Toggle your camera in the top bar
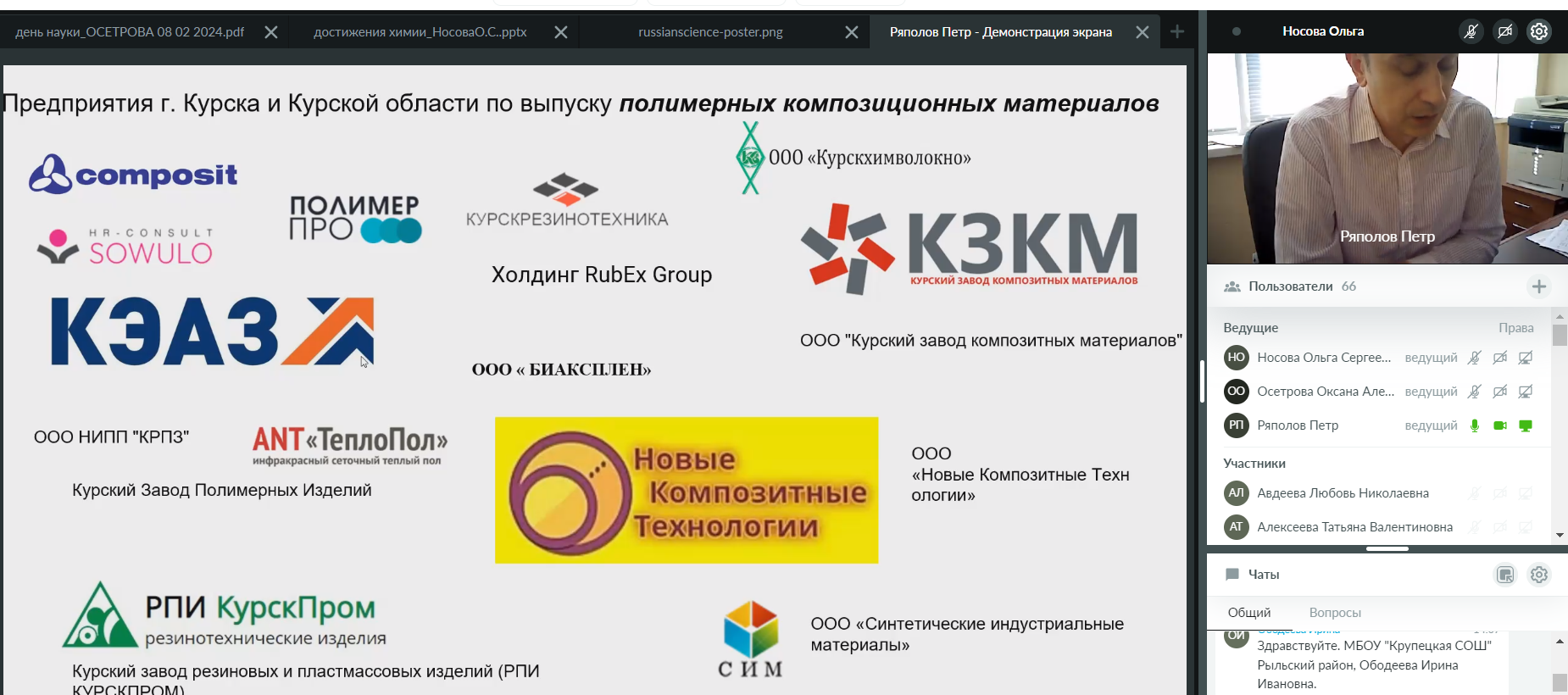 point(1505,31)
